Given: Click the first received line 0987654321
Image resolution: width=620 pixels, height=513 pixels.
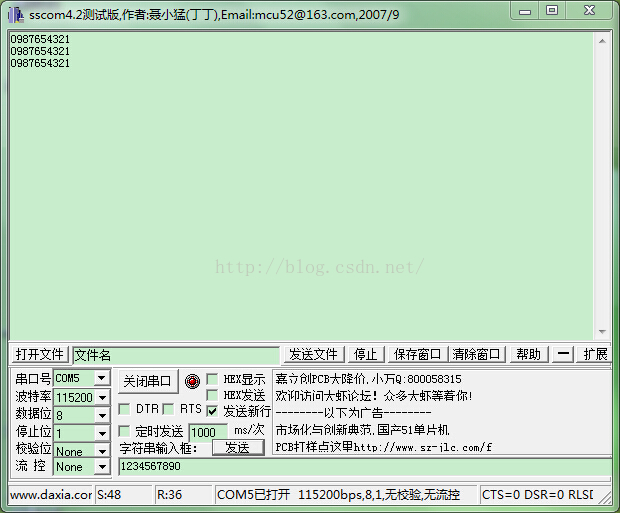Looking at the screenshot, I should 40,39.
